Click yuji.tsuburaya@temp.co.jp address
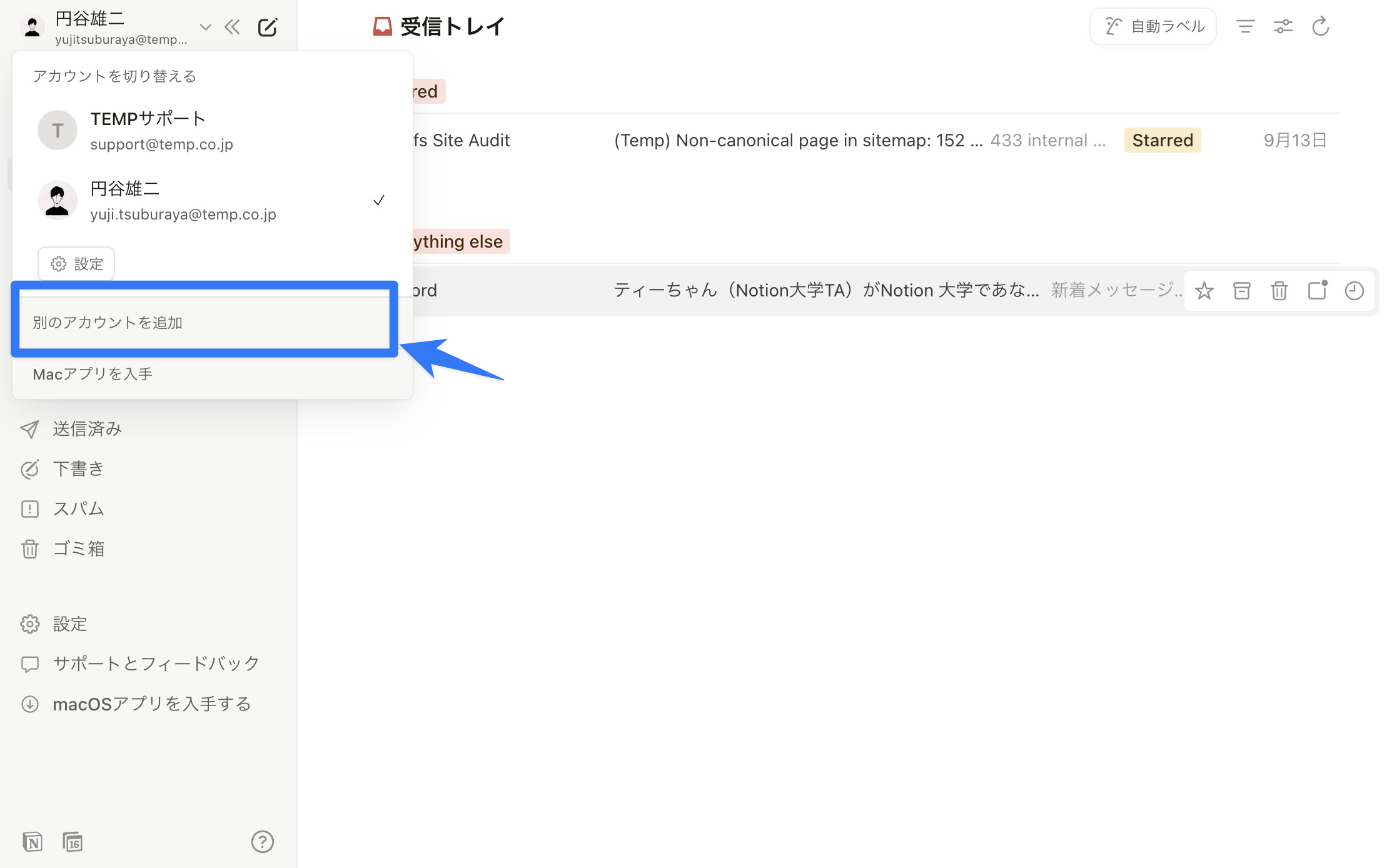The width and height of the screenshot is (1387, 868). [x=183, y=214]
